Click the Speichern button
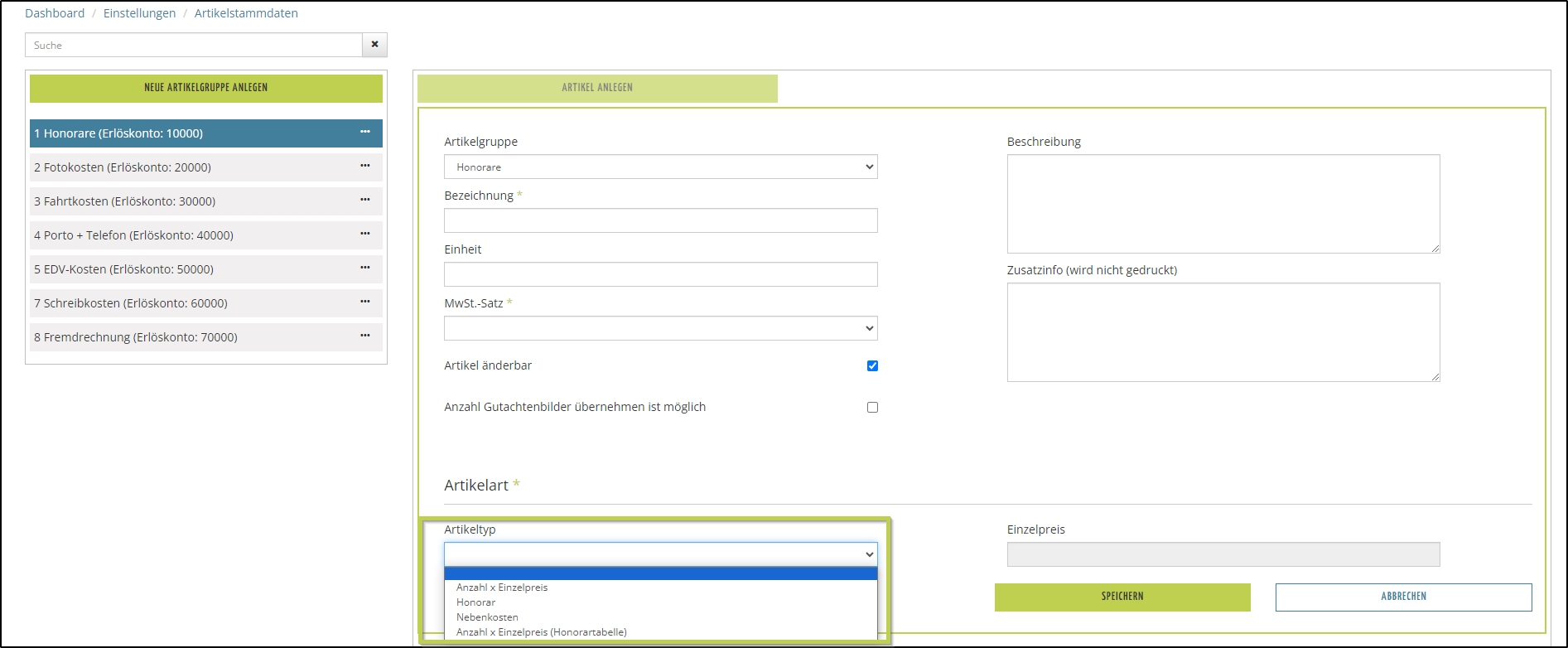The height and width of the screenshot is (648, 1568). click(1122, 597)
